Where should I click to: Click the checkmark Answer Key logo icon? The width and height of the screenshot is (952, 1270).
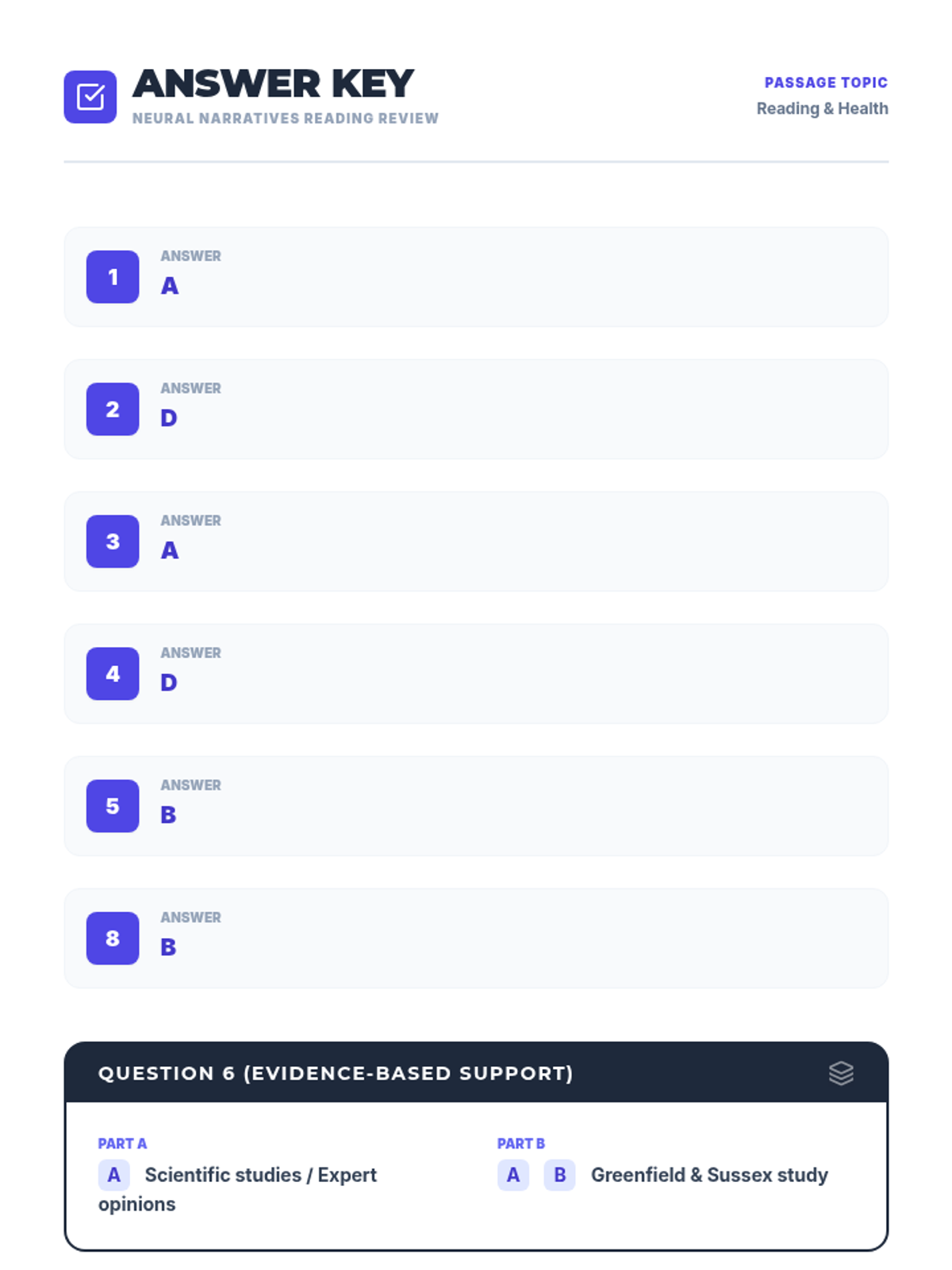coord(90,97)
